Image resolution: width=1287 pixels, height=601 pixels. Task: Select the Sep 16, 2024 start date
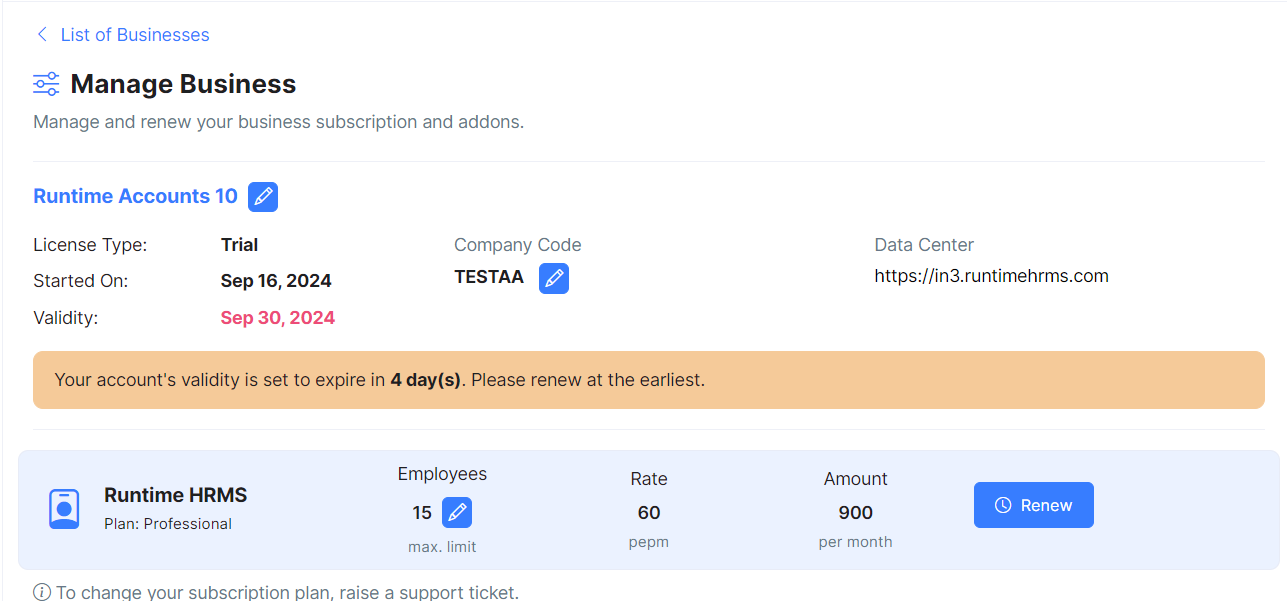[x=276, y=281]
